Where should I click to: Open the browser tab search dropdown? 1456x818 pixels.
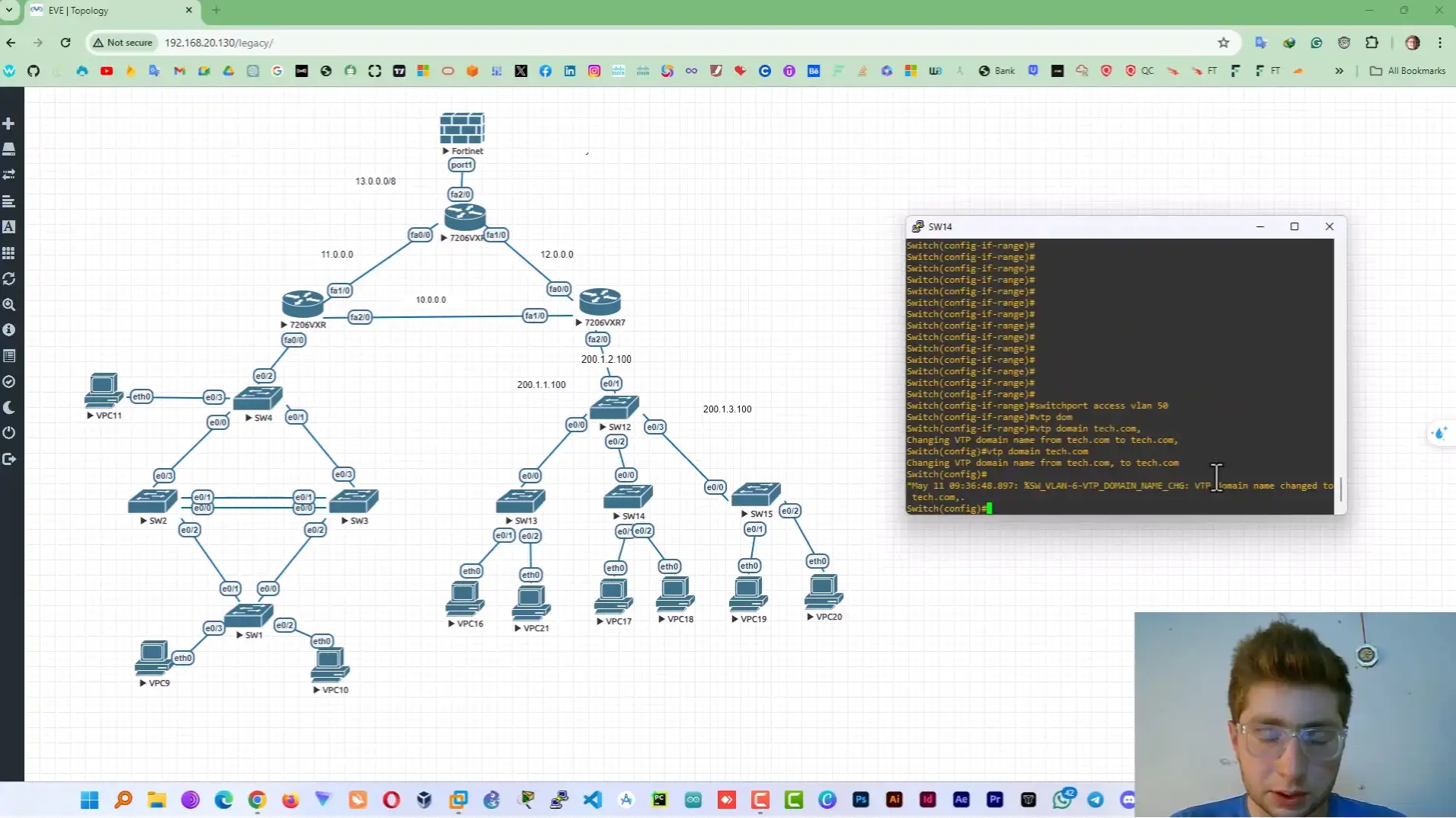point(9,10)
